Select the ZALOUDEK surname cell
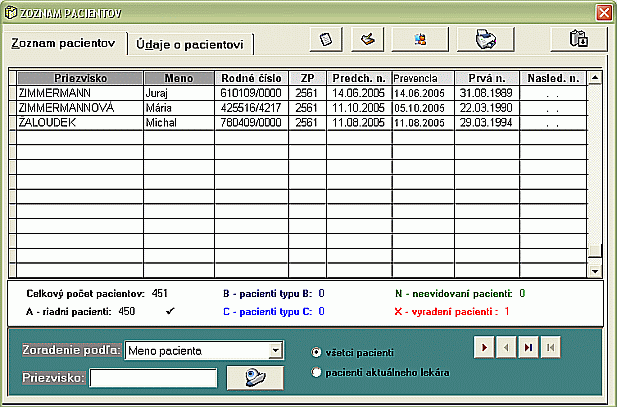Viewport: 617px width, 407px height. coord(80,123)
